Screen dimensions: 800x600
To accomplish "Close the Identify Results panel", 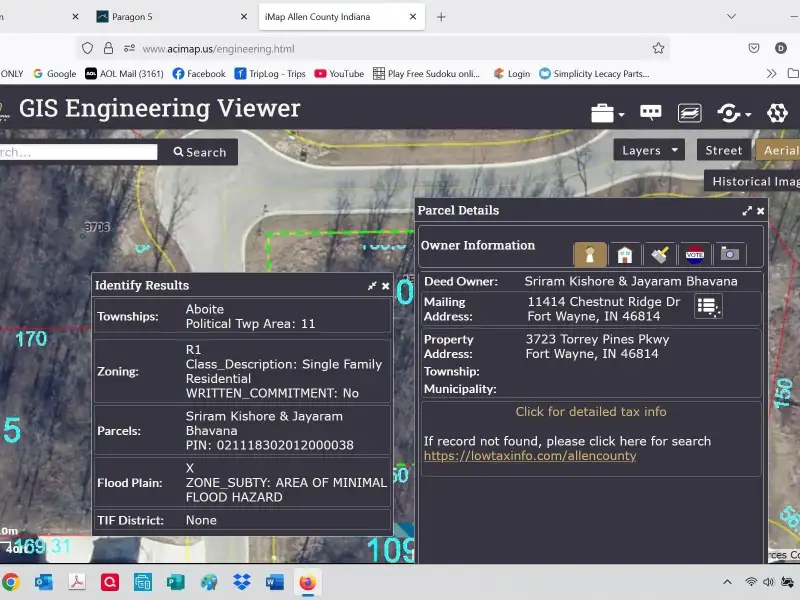I will tap(386, 286).
